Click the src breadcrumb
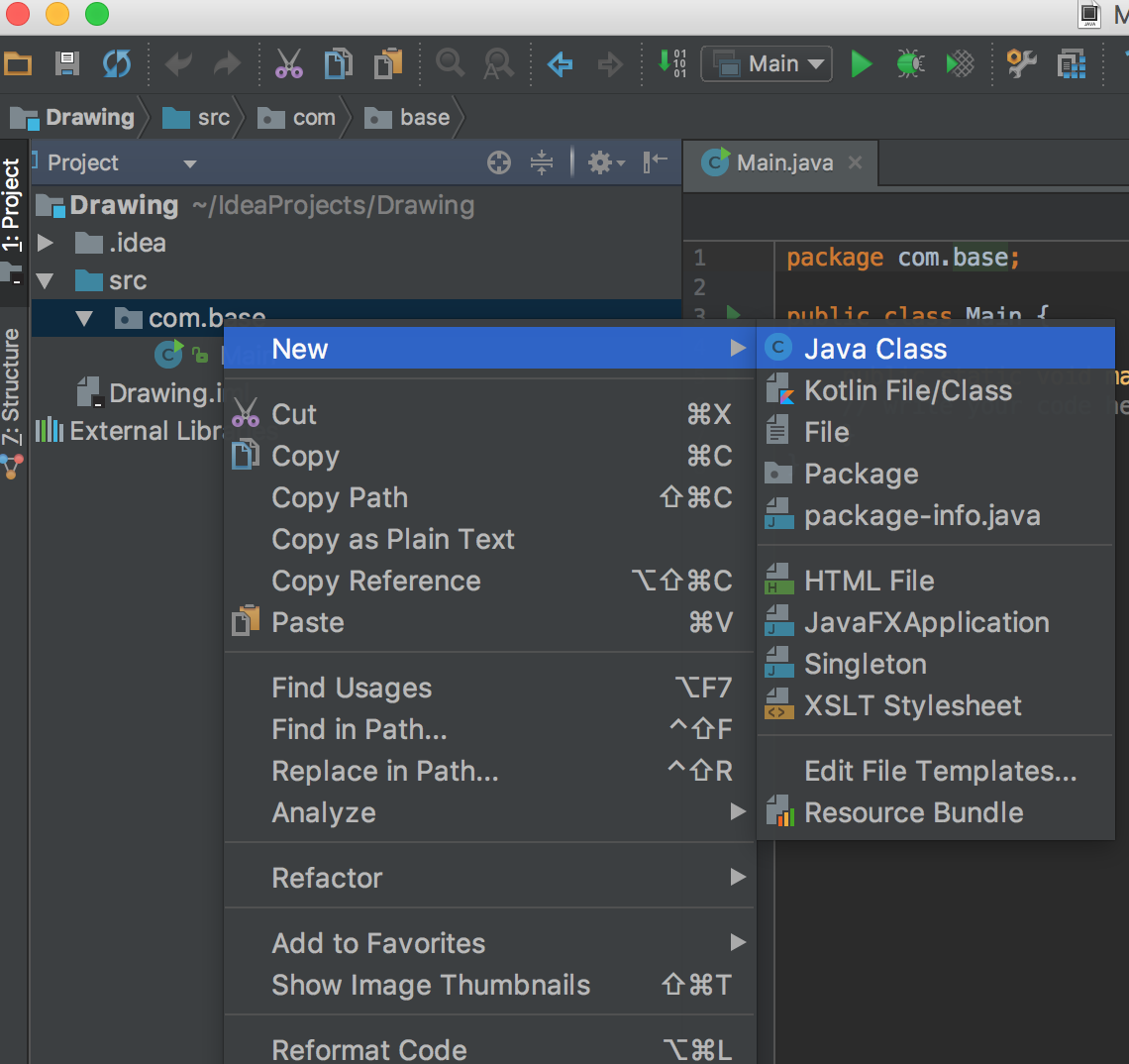 [196, 118]
